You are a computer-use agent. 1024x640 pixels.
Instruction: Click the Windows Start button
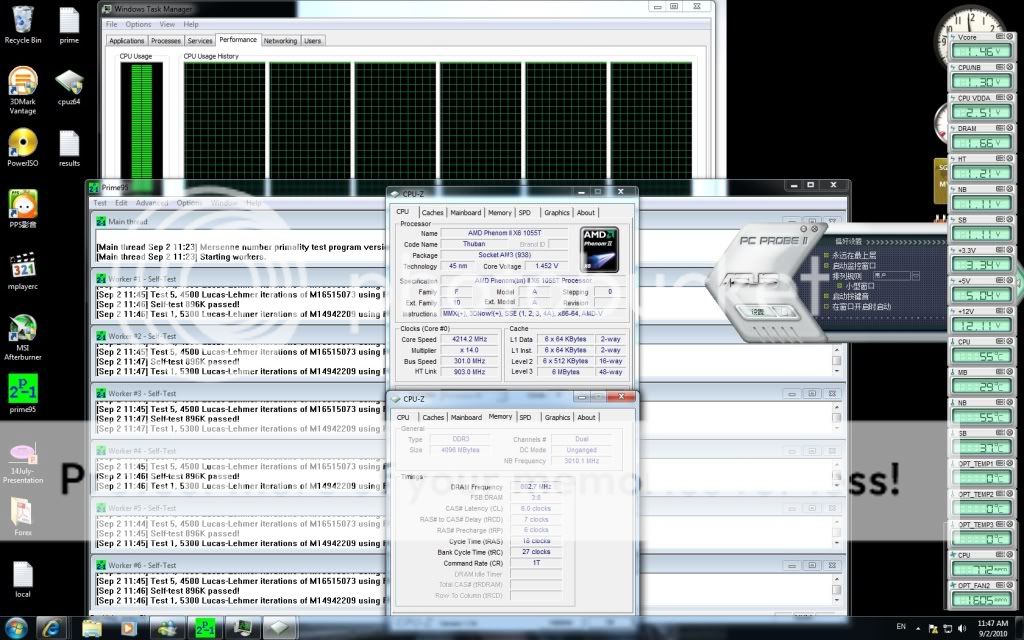click(16, 627)
